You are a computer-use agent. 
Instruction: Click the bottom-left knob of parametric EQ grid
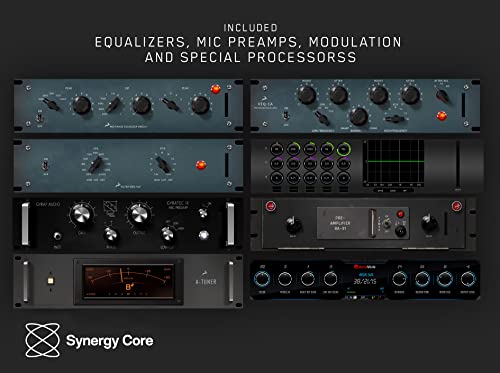coord(276,178)
